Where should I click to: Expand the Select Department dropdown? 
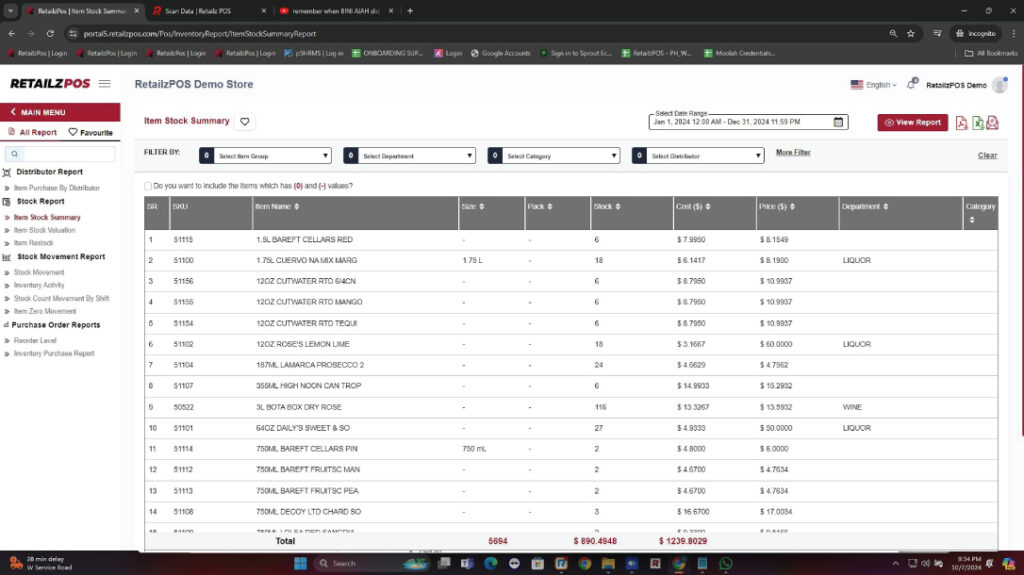click(x=409, y=156)
